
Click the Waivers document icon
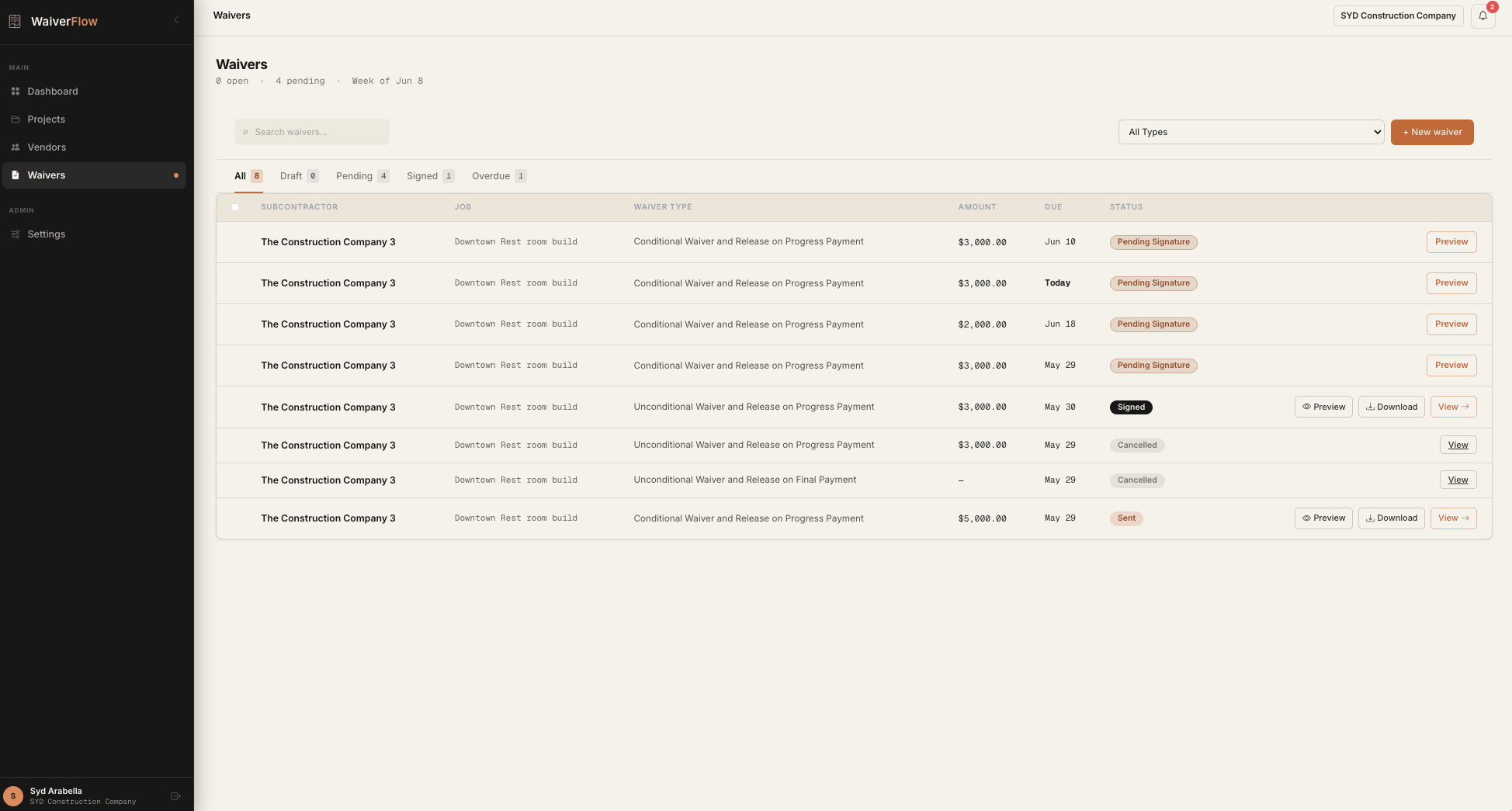[x=15, y=175]
